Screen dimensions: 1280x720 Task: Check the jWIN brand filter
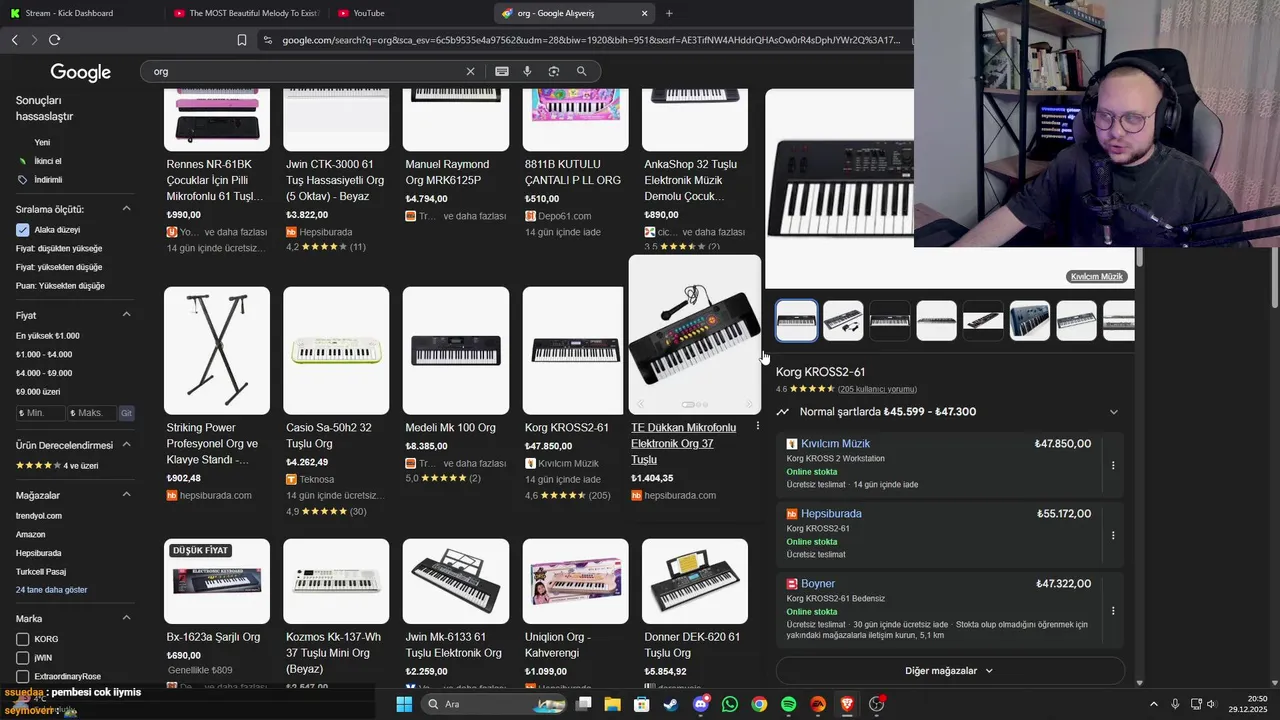[x=22, y=658]
